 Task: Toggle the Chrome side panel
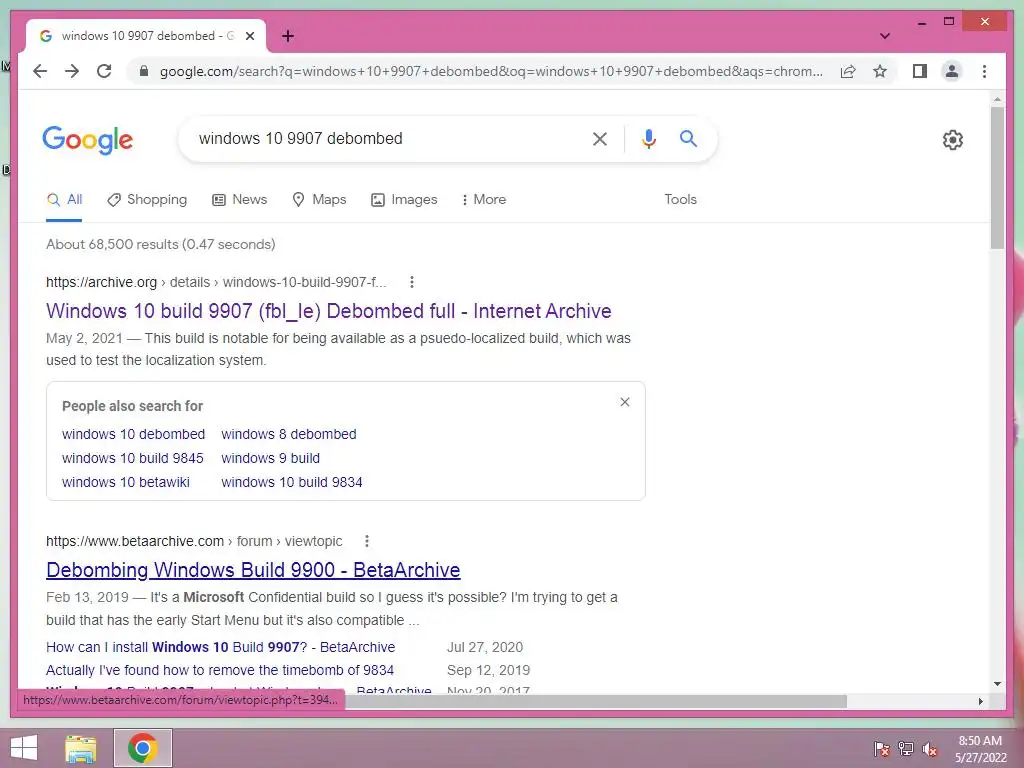920,71
